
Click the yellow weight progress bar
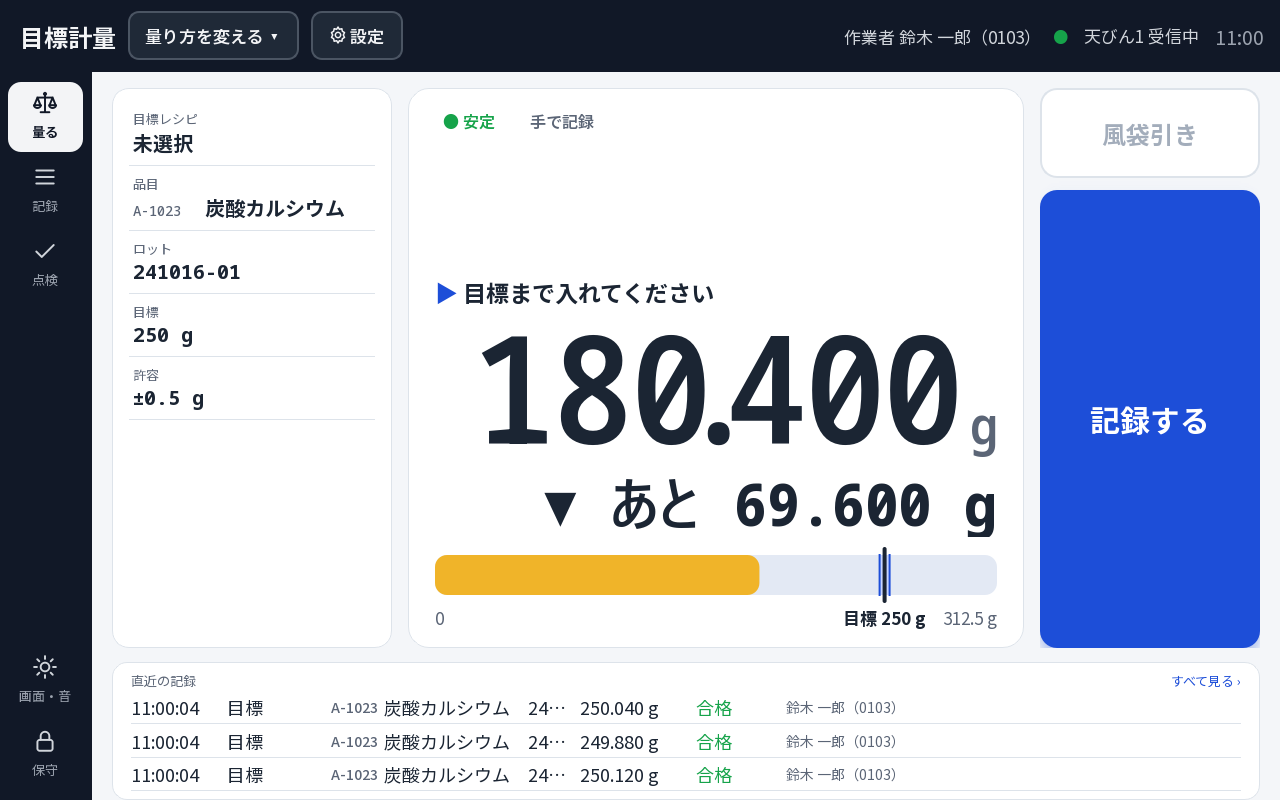tap(597, 575)
